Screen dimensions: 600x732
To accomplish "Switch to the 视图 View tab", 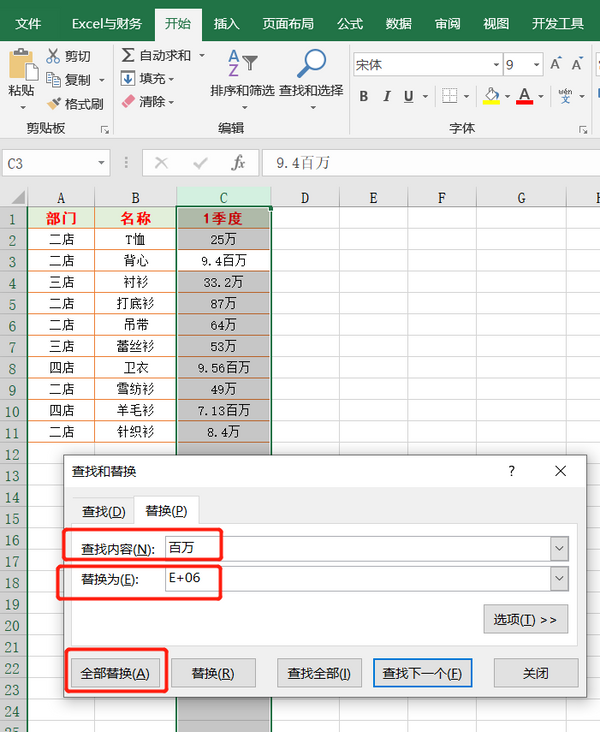I will [x=496, y=23].
